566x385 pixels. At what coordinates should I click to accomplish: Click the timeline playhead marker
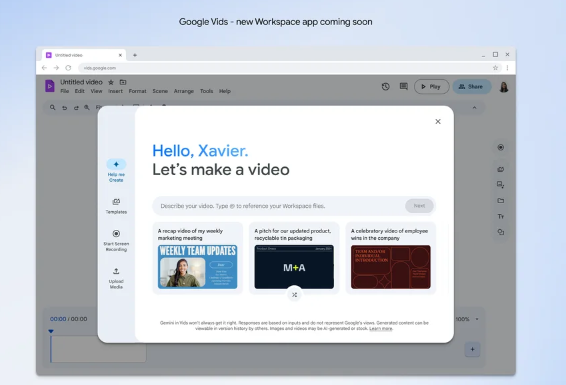pyautogui.click(x=51, y=331)
